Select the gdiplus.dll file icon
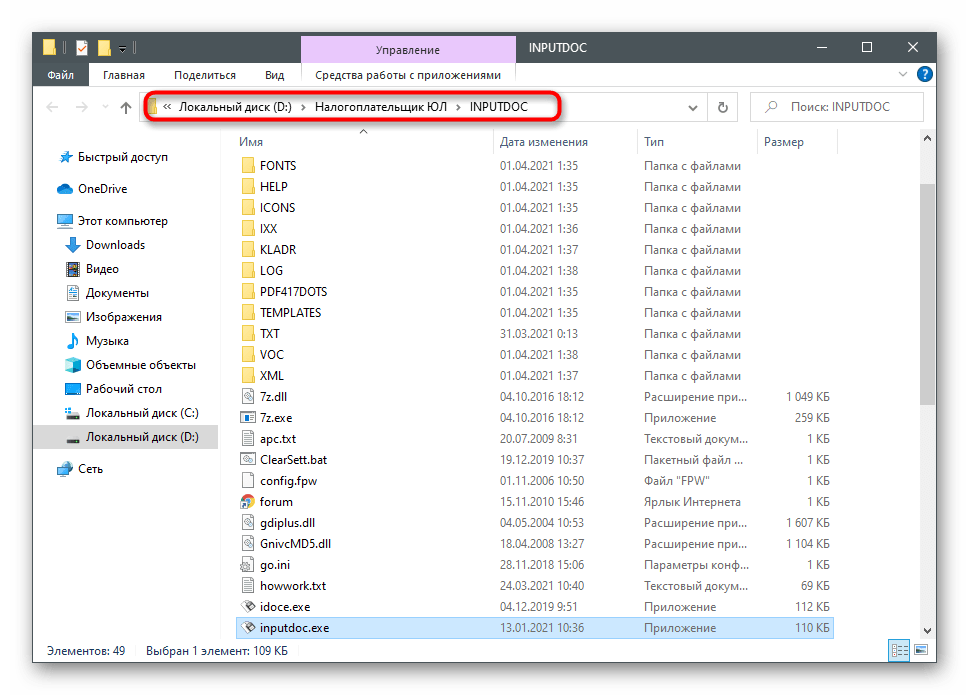The image size is (969, 695). coord(248,523)
